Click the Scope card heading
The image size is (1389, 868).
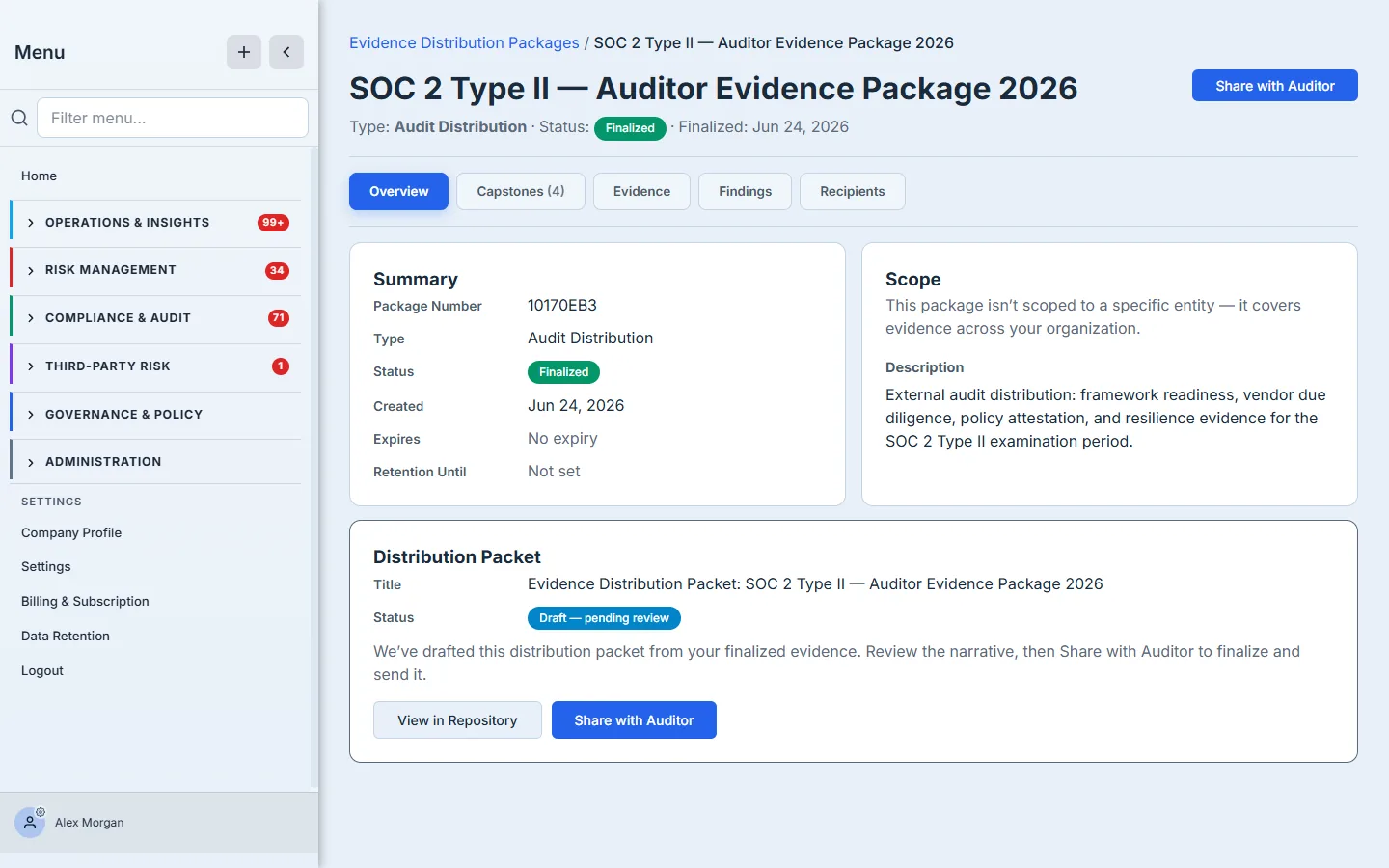click(913, 279)
